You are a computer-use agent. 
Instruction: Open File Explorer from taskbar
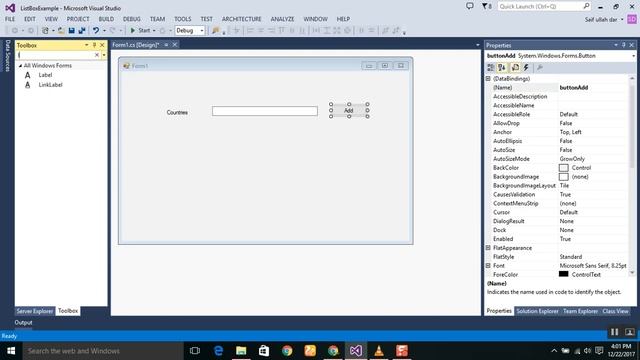click(x=241, y=351)
